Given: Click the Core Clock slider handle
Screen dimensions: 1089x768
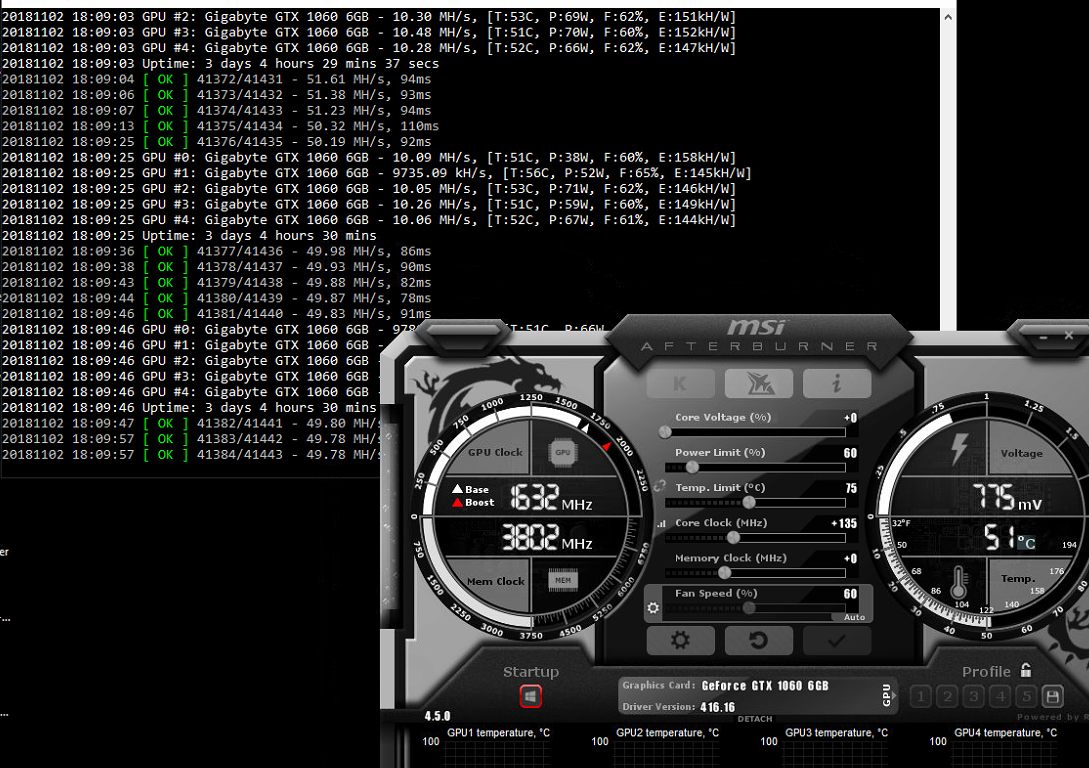Looking at the screenshot, I should point(733,537).
